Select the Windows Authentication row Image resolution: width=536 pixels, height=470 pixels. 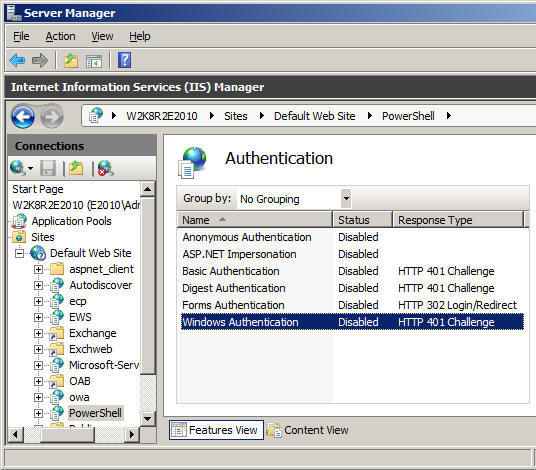[x=352, y=322]
